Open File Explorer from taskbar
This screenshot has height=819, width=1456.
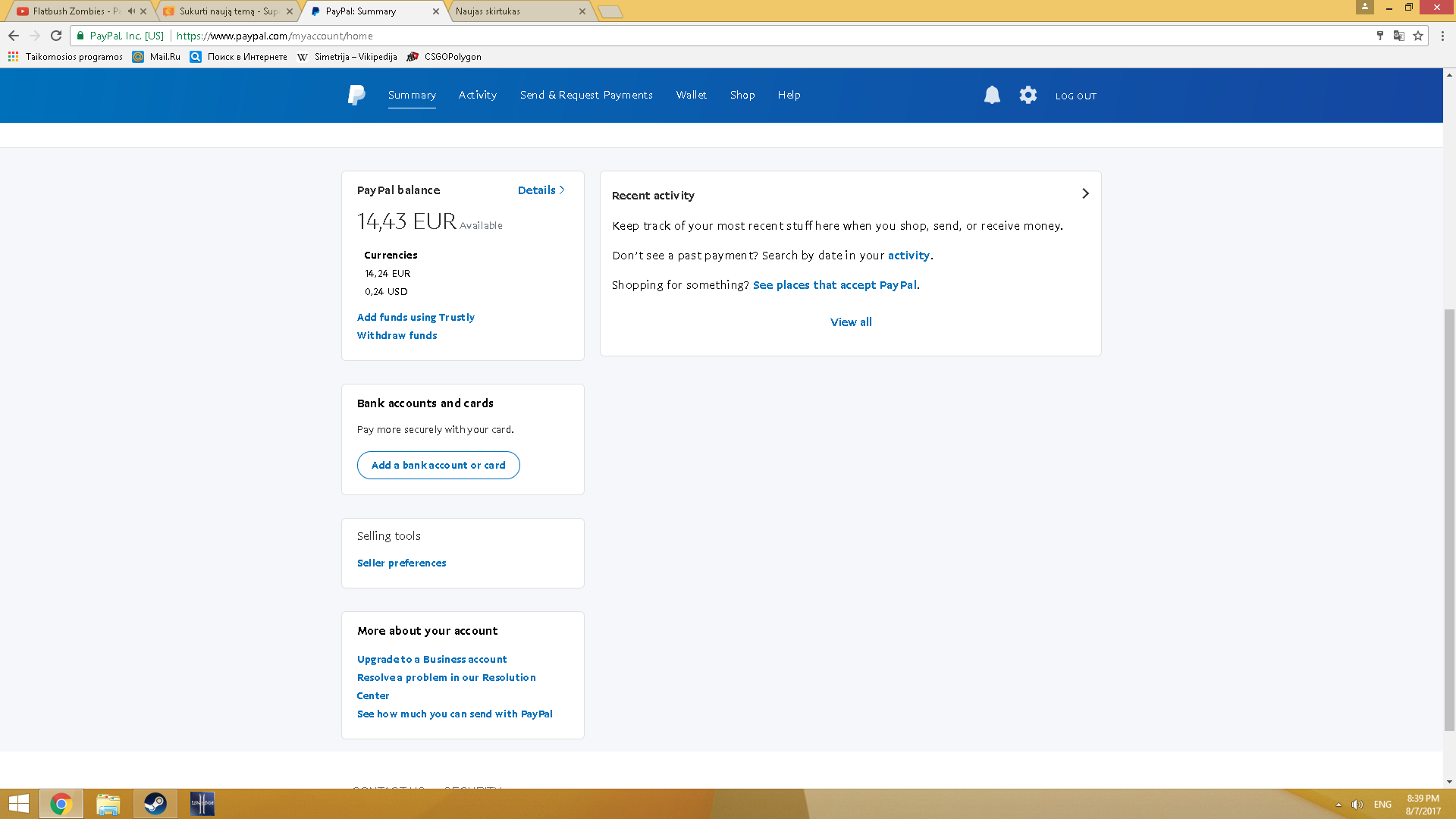pyautogui.click(x=108, y=804)
